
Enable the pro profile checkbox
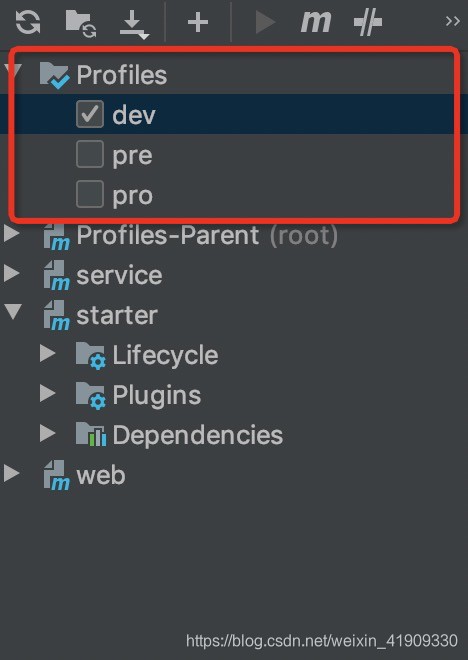(x=90, y=194)
